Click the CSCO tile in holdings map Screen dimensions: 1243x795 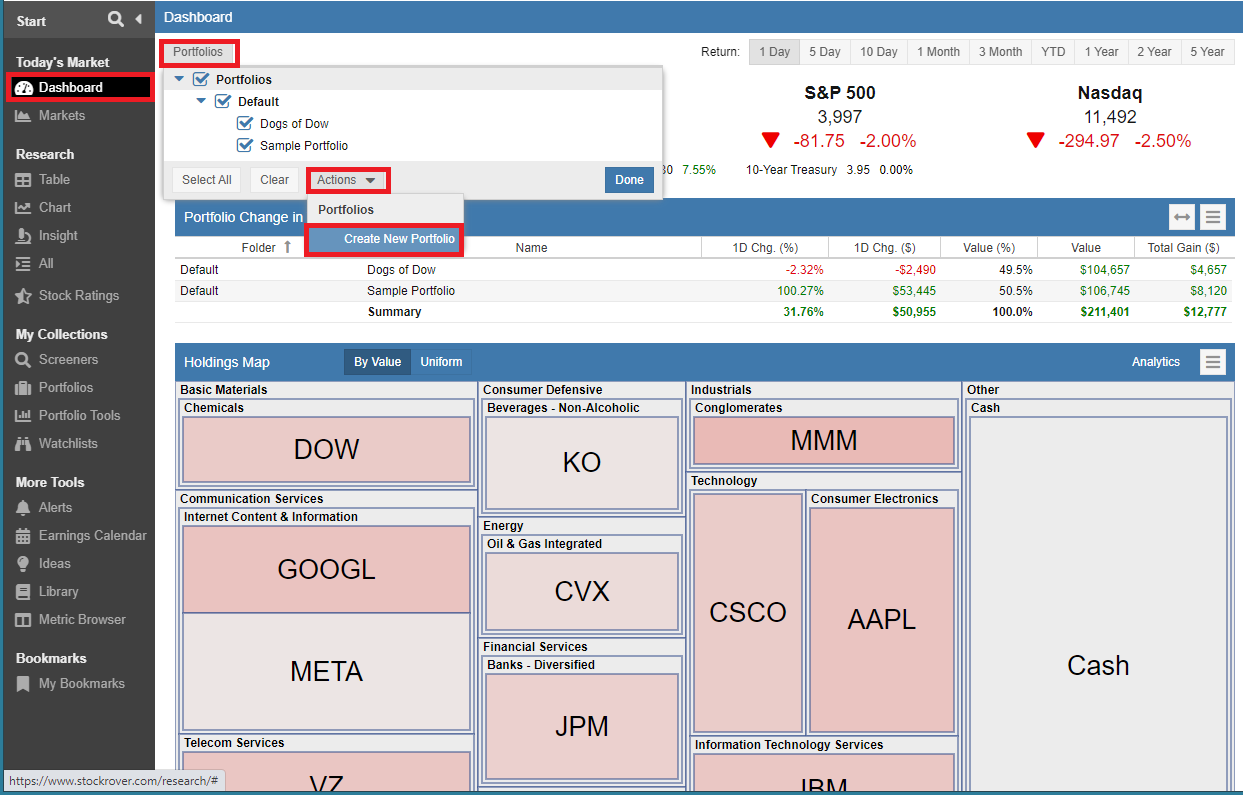click(747, 612)
